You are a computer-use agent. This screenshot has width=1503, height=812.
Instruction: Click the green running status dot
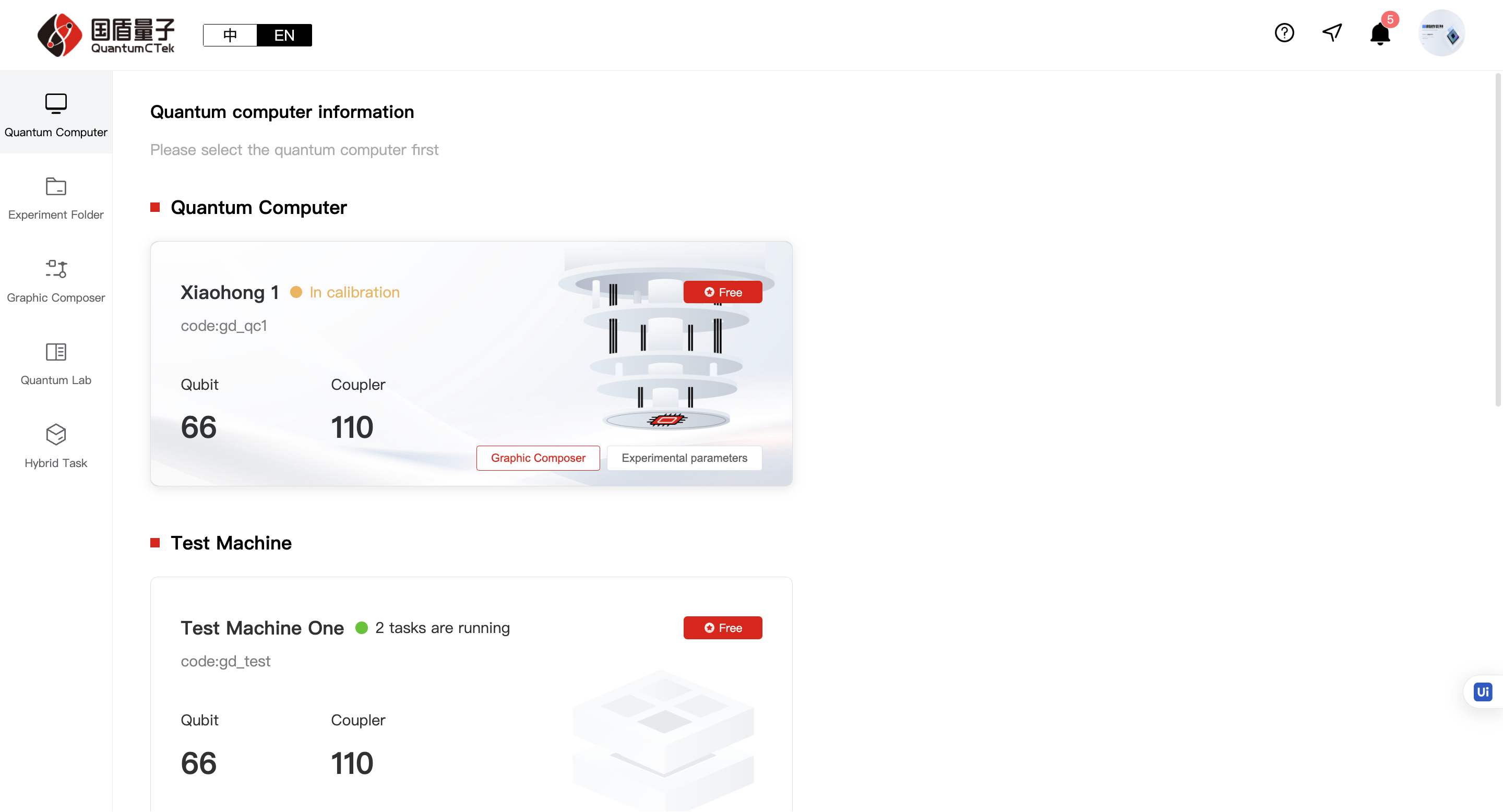(362, 628)
